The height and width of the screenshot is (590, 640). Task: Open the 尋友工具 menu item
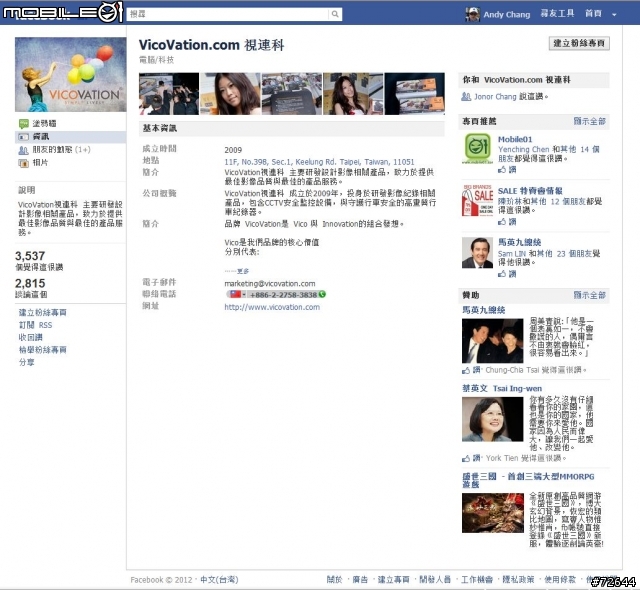tap(557, 14)
